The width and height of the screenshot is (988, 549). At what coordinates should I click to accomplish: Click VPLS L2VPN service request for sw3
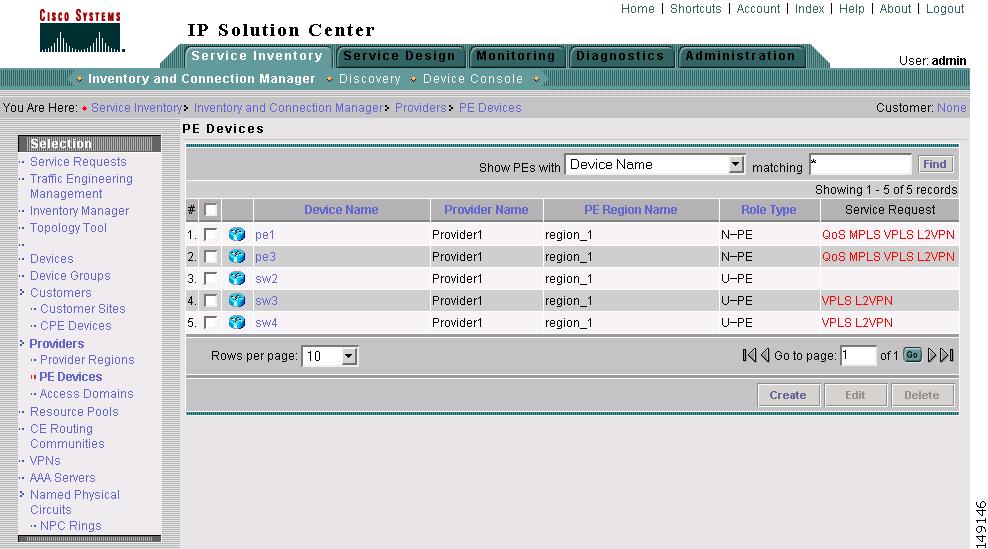pyautogui.click(x=857, y=301)
